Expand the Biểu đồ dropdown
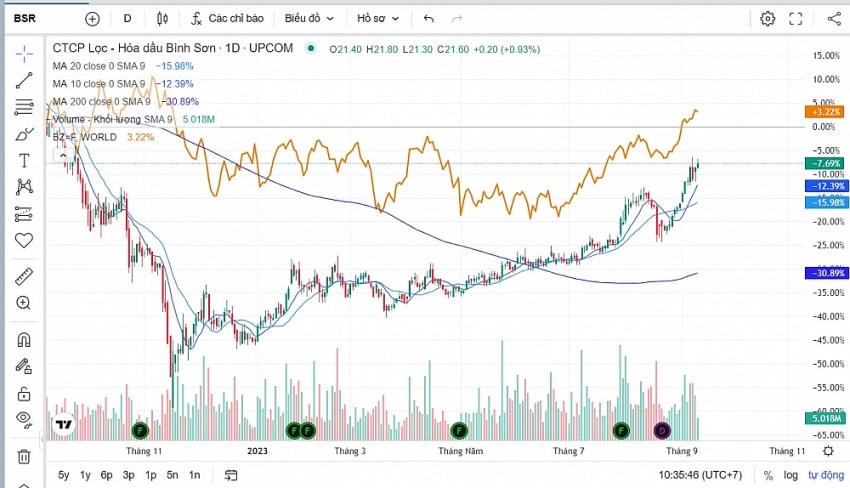Viewport: 850px width, 488px height. [309, 19]
